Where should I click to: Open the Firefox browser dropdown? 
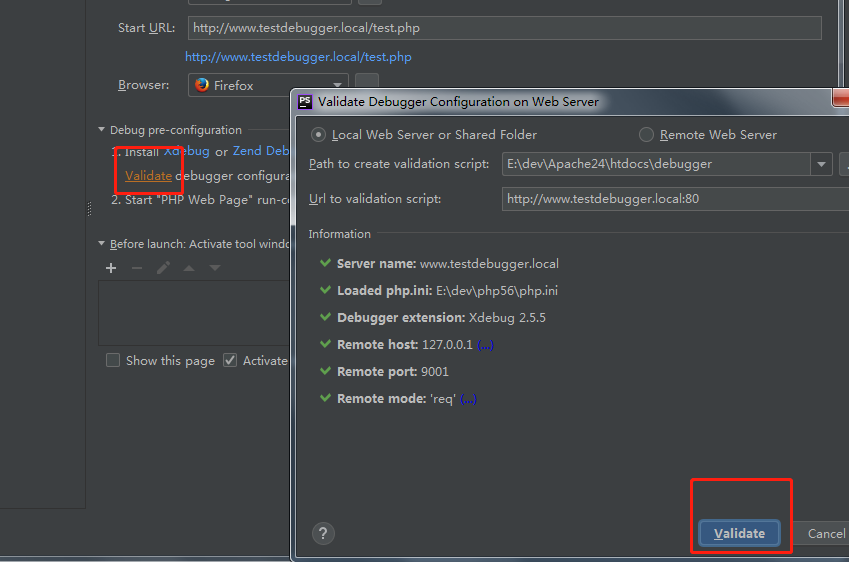(x=268, y=86)
